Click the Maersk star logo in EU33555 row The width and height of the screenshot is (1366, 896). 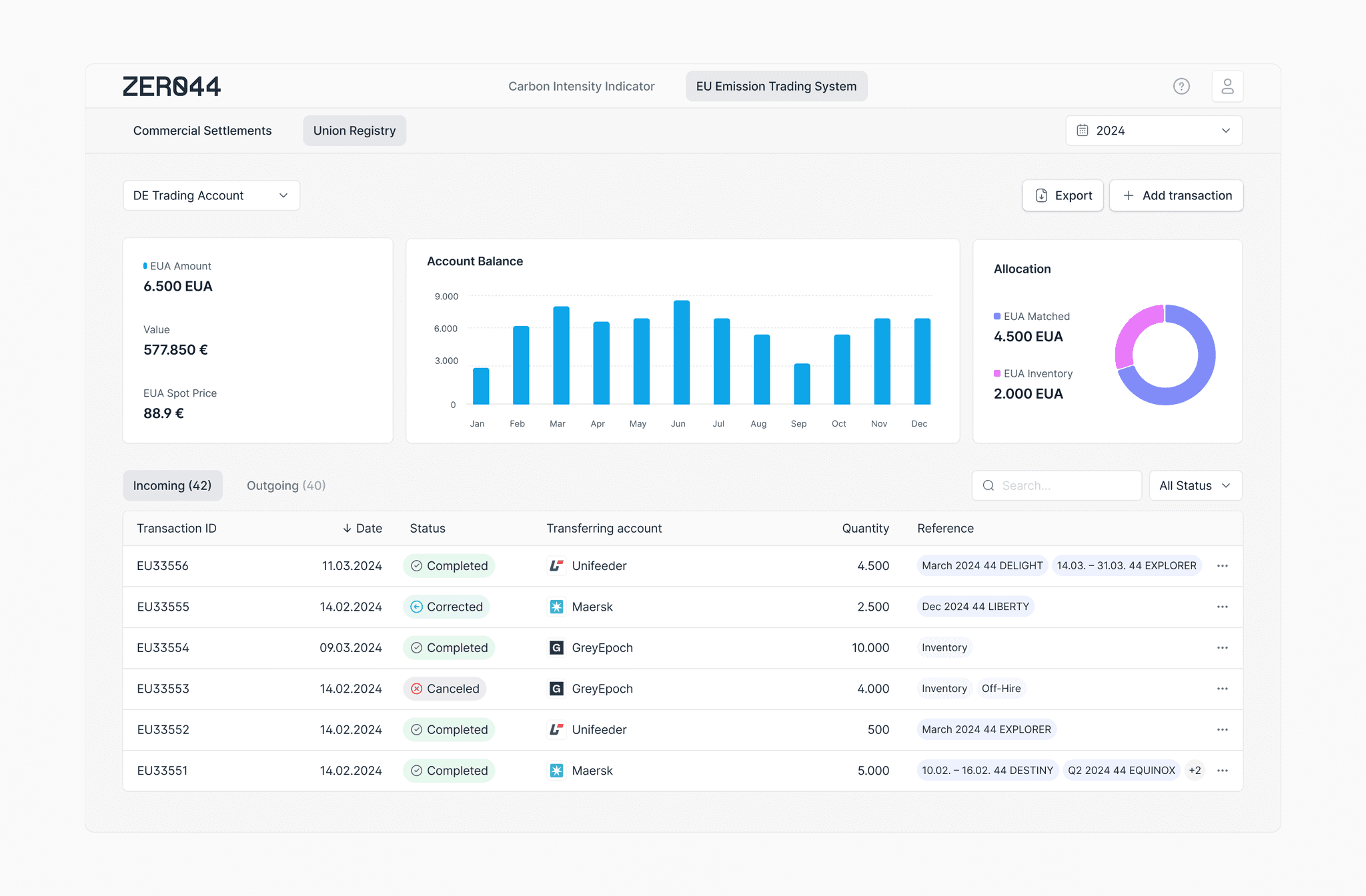tap(556, 607)
